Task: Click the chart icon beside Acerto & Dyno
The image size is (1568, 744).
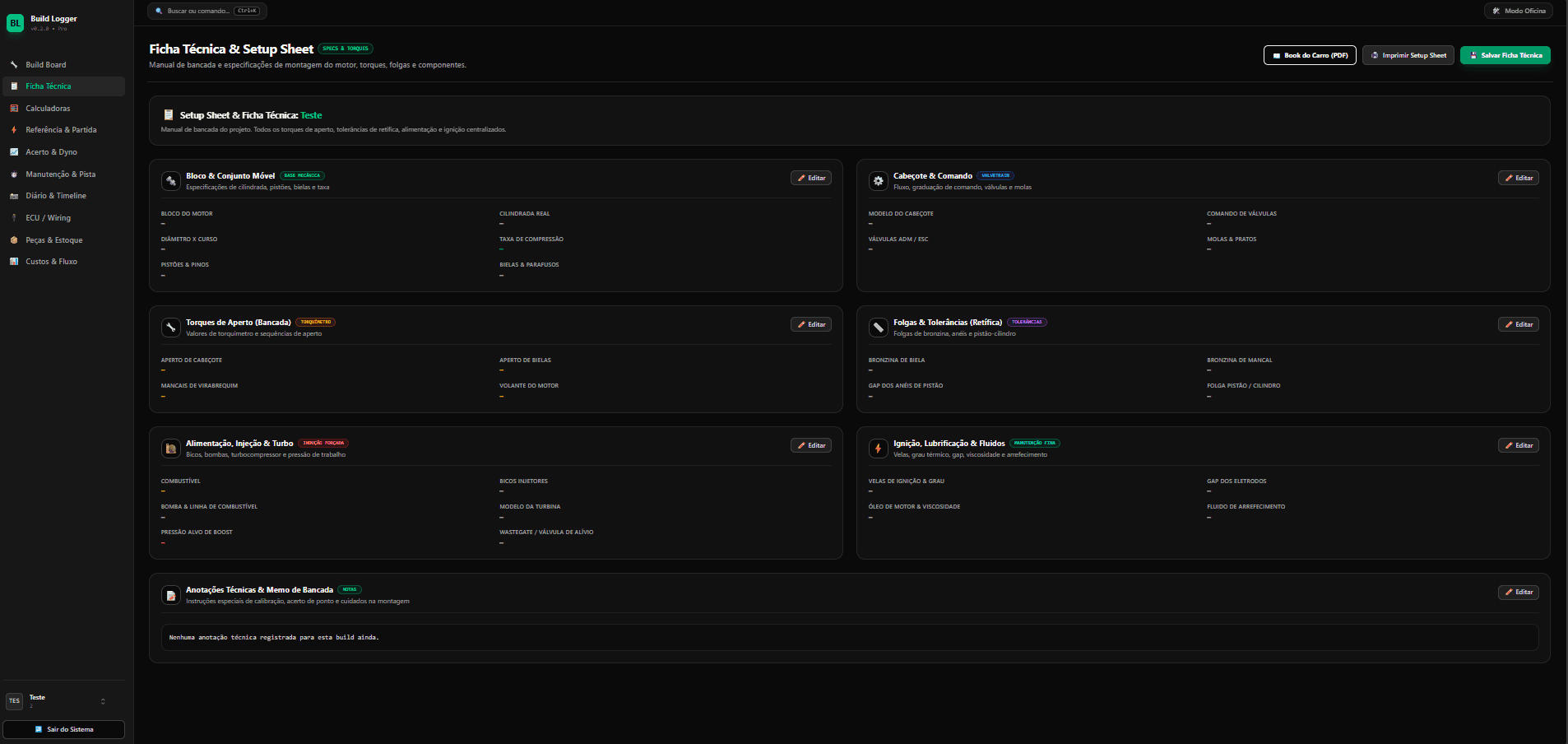Action: coord(14,152)
